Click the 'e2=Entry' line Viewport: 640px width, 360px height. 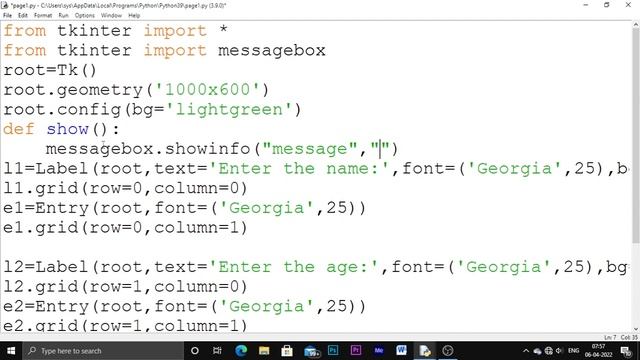pyautogui.click(x=184, y=306)
